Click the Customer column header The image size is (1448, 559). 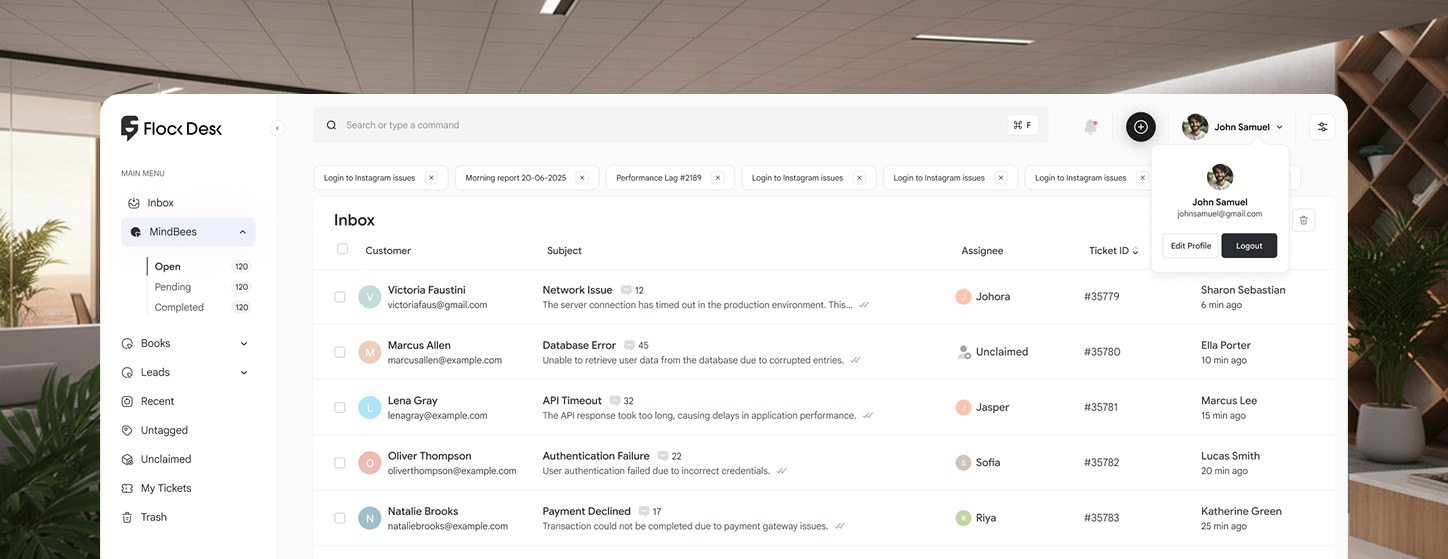pos(388,251)
